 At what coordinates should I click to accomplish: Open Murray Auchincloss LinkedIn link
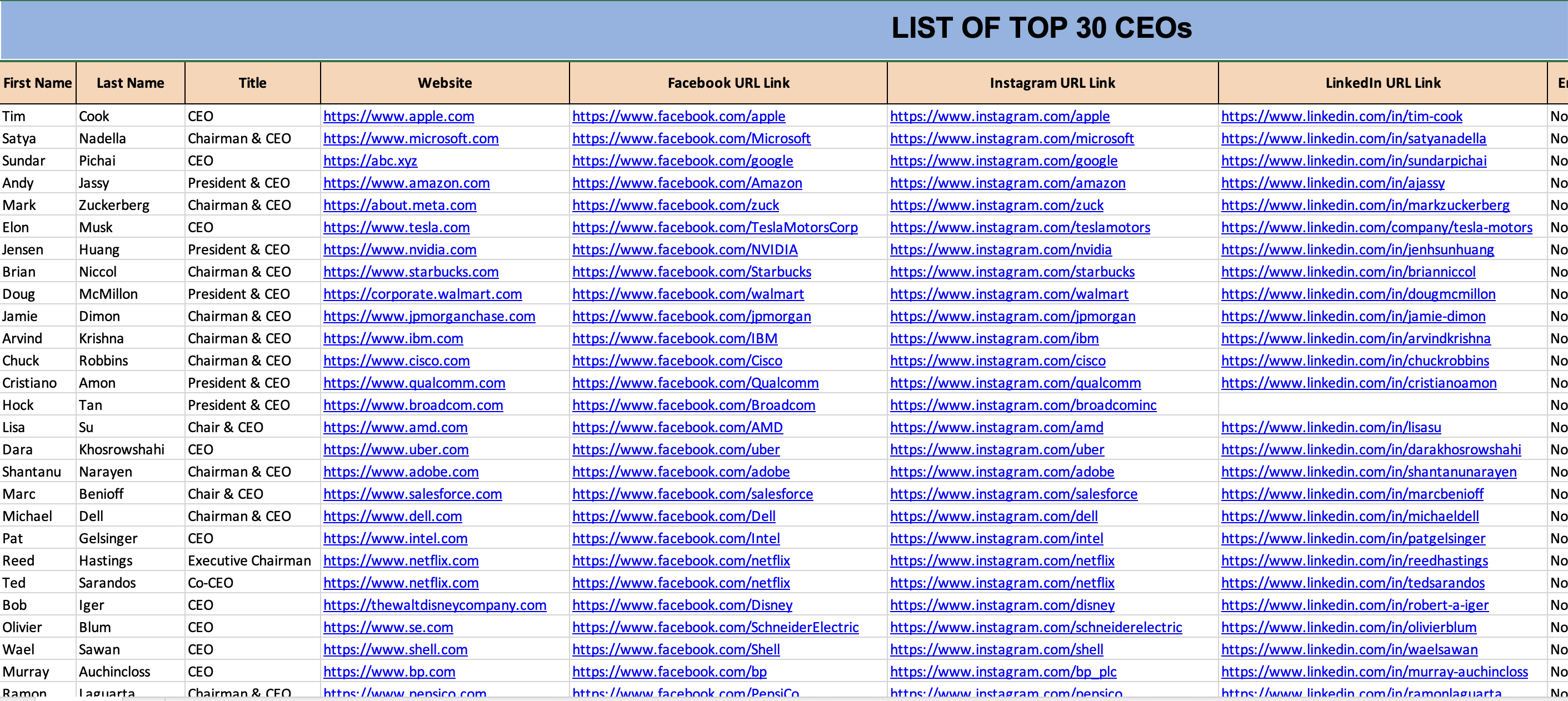coord(1375,672)
